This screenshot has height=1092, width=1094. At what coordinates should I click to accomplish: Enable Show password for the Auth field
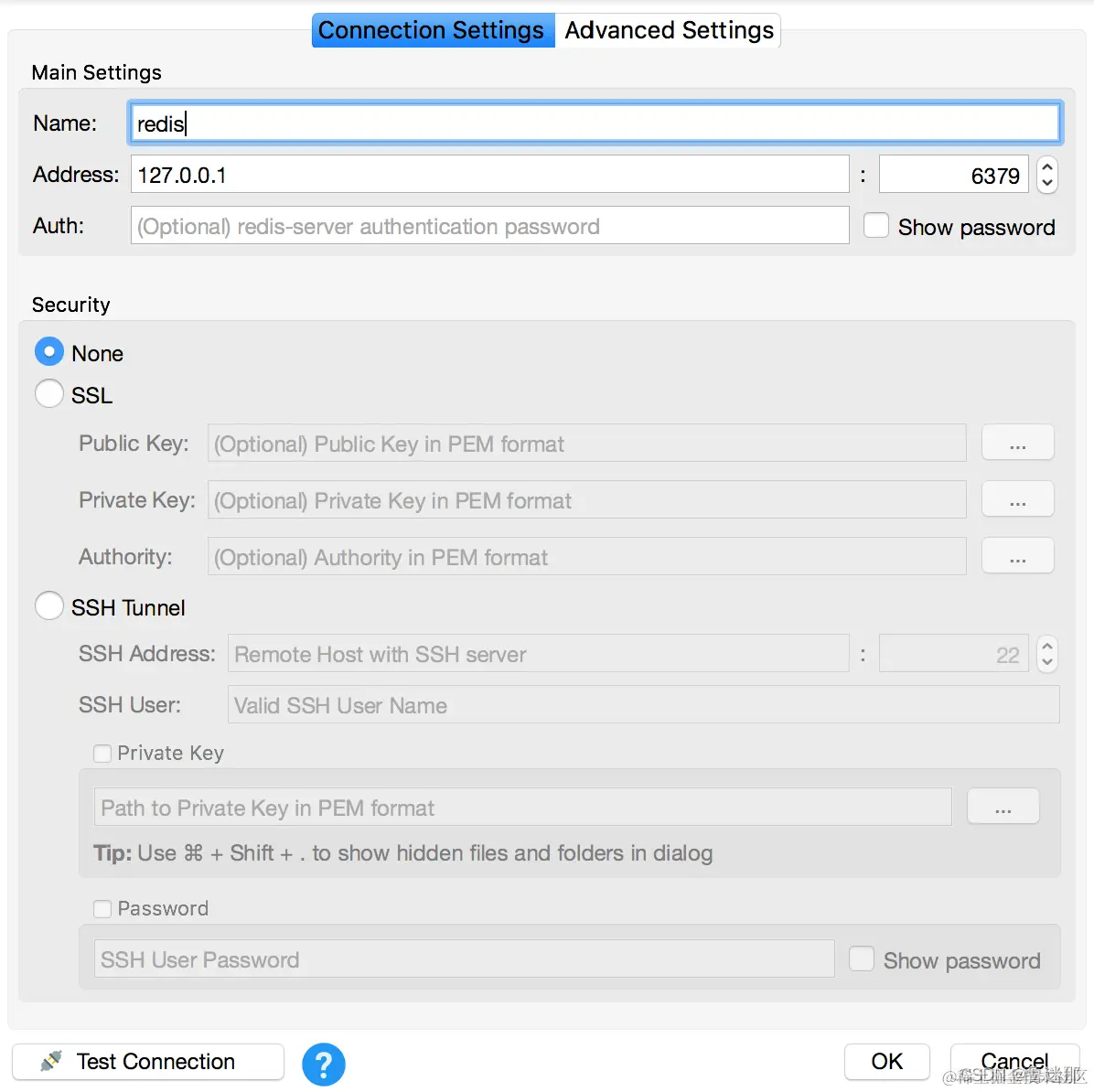tap(875, 226)
